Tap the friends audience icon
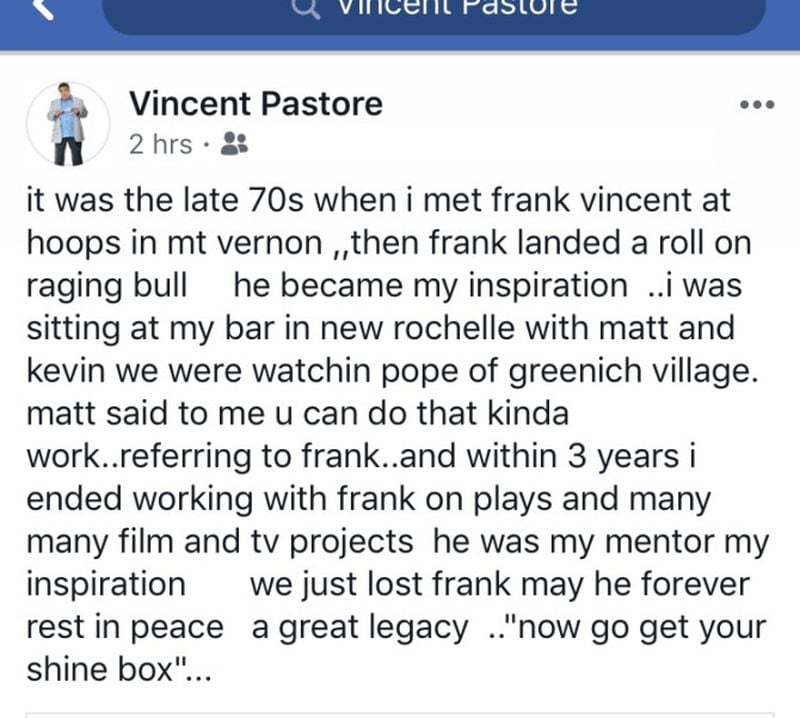Viewport: 800px width, 718px height. click(x=234, y=143)
